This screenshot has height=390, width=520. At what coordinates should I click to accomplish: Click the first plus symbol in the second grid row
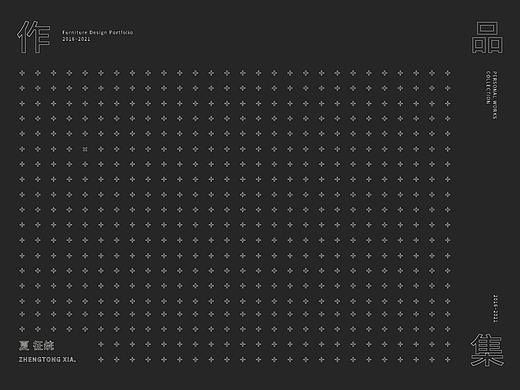click(x=22, y=88)
